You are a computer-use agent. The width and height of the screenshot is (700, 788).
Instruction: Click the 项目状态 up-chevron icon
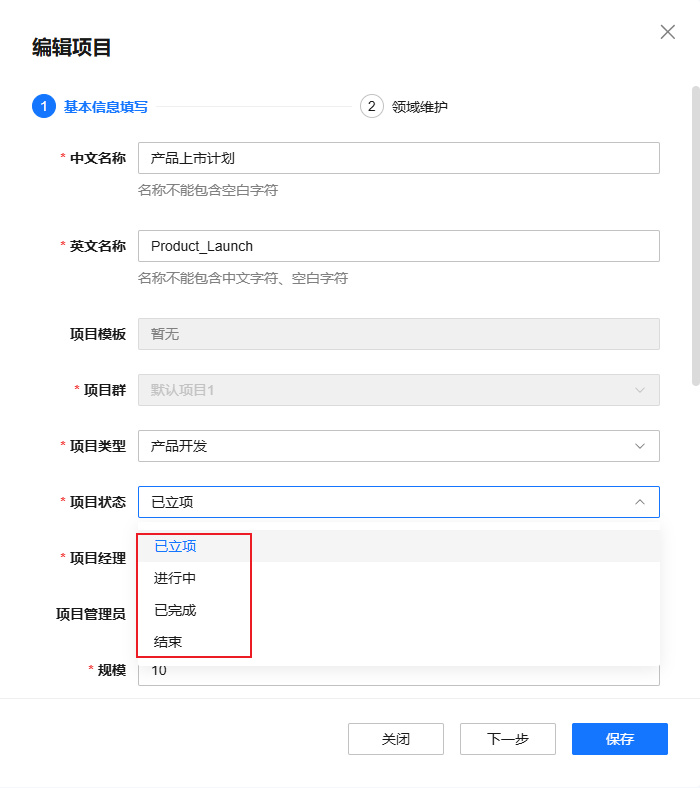click(x=640, y=502)
